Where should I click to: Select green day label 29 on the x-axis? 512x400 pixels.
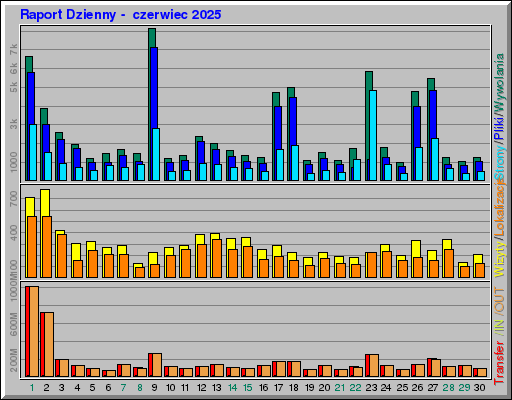pos(464,388)
